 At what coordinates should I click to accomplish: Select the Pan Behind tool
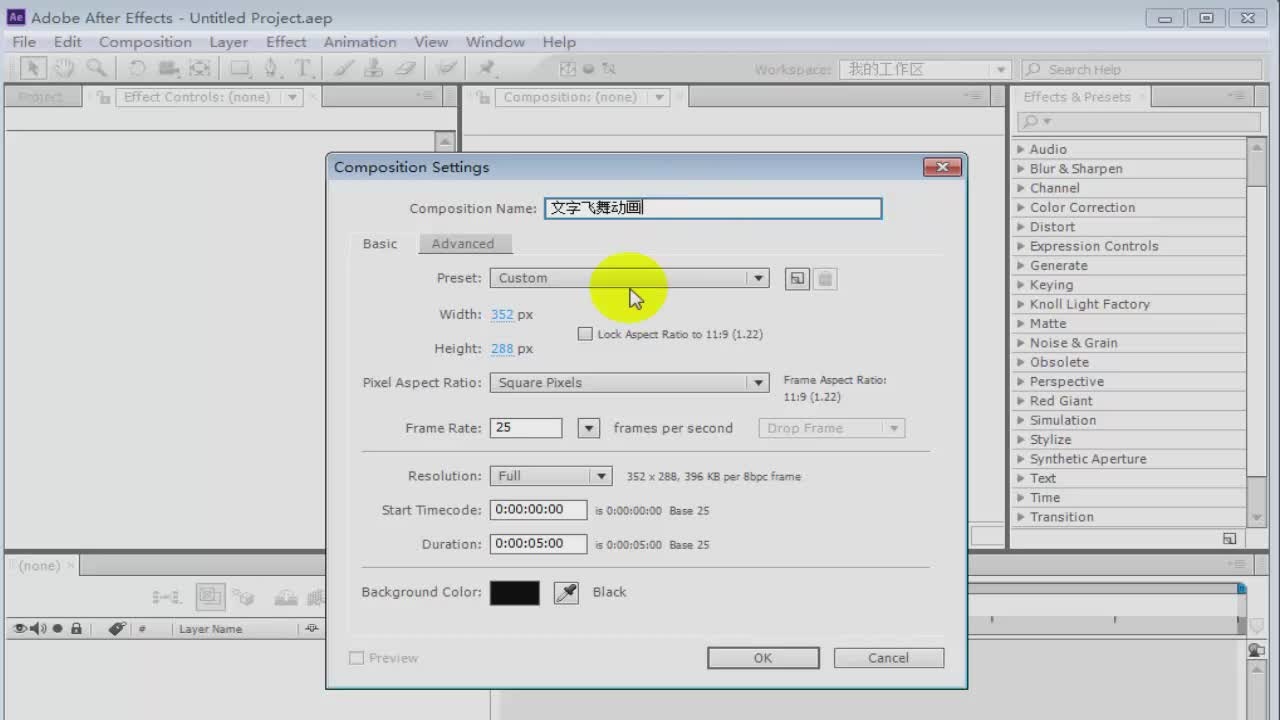200,68
